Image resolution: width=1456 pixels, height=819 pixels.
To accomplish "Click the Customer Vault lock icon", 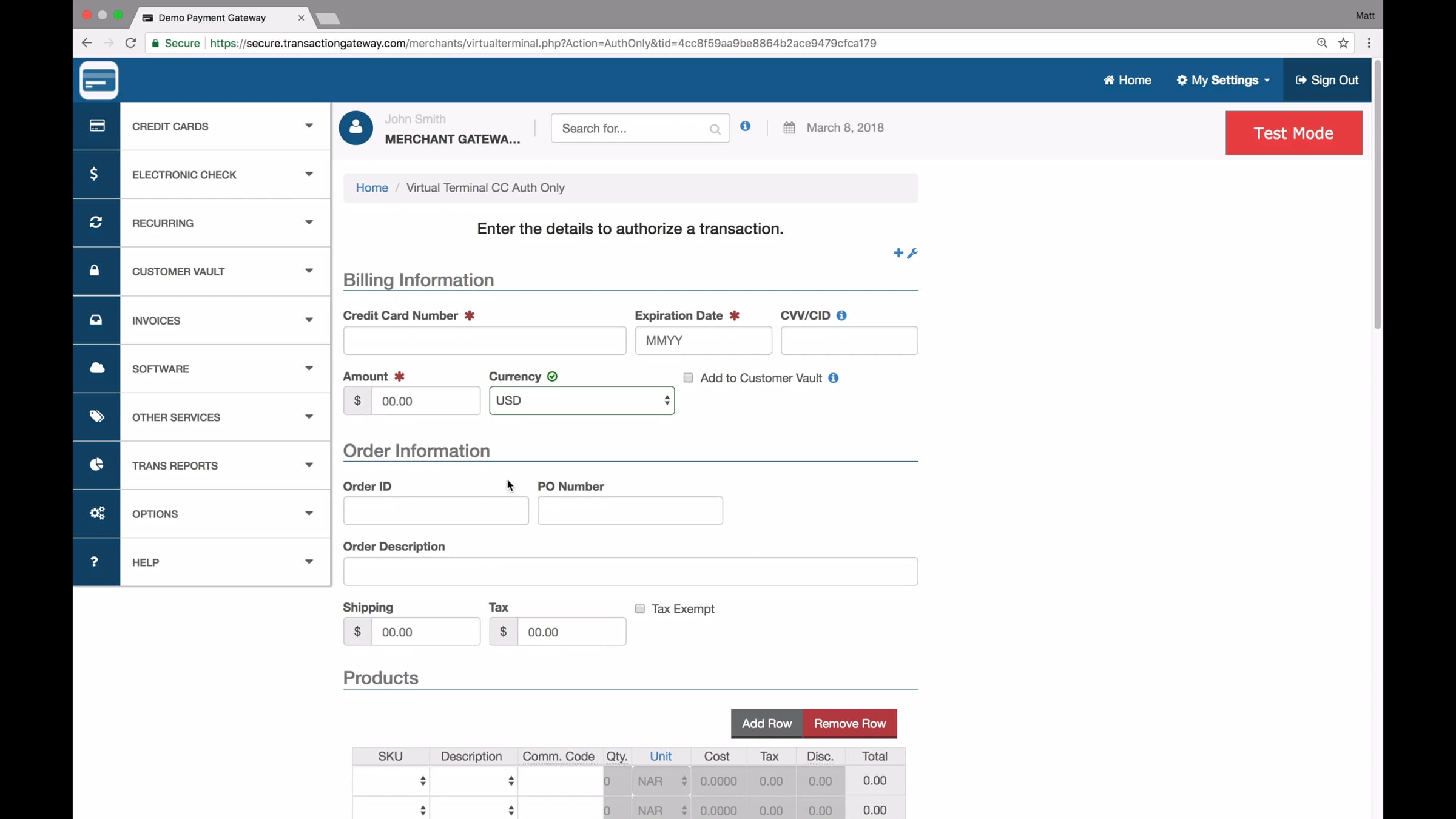I will (95, 271).
